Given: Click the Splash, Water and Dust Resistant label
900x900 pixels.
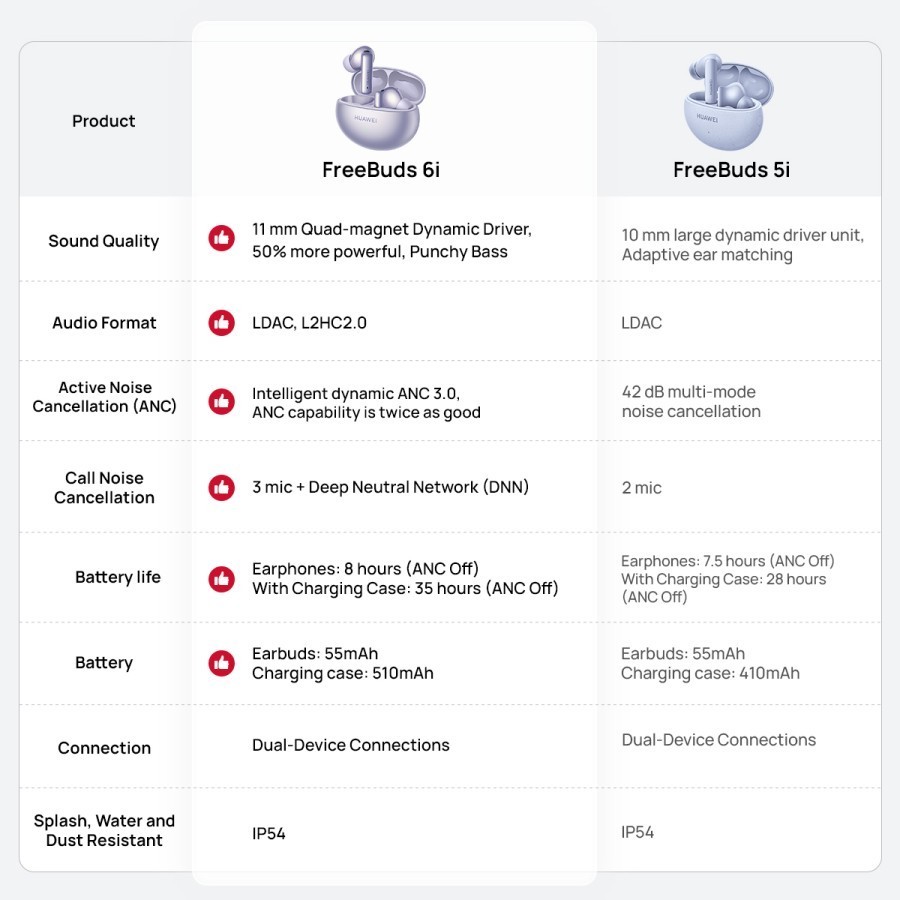Looking at the screenshot, I should tap(104, 831).
